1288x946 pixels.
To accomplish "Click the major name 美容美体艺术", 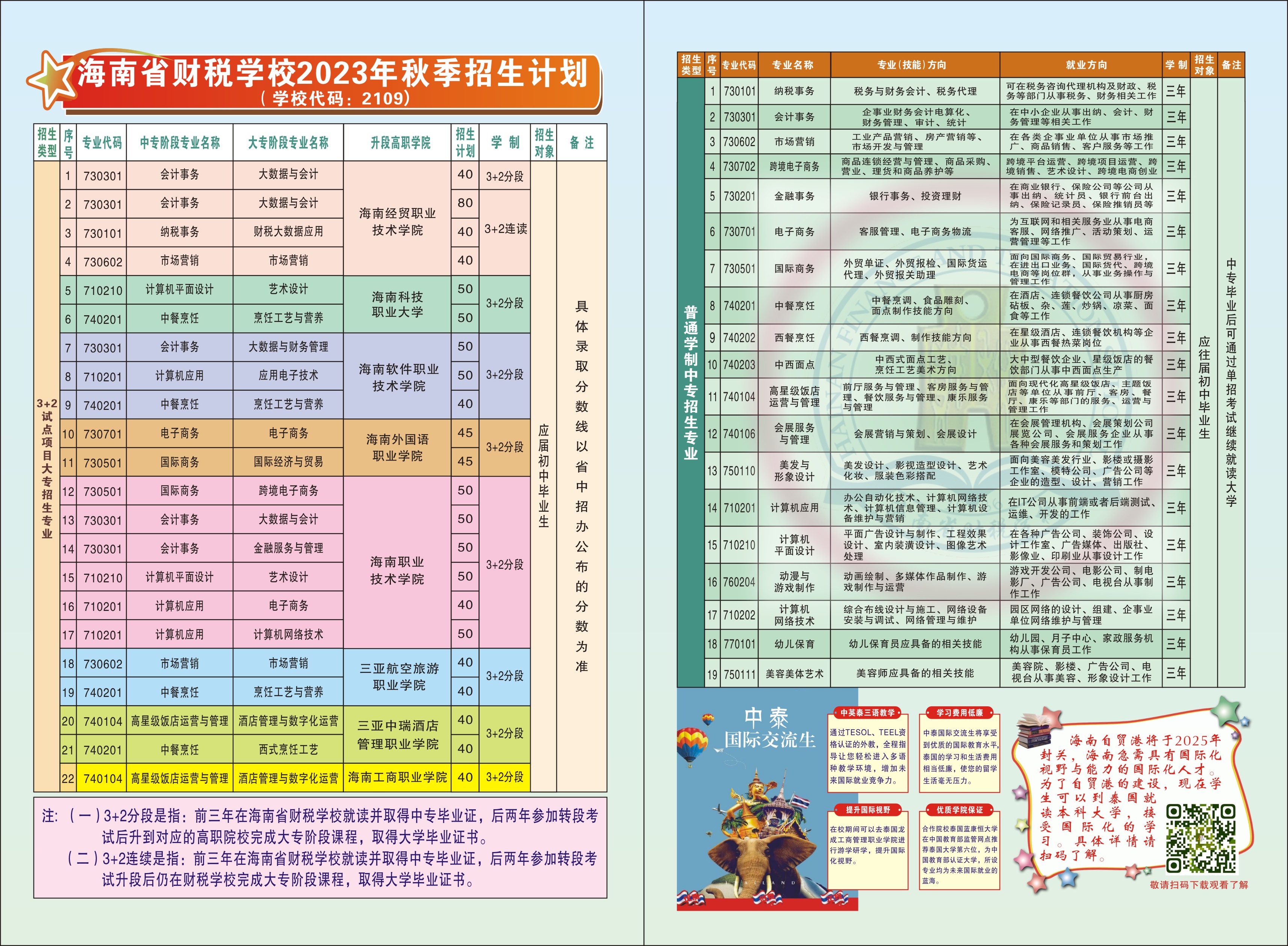I will point(794,674).
